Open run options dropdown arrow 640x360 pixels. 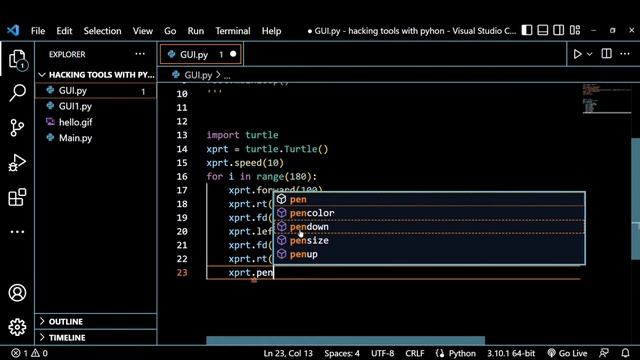(x=589, y=54)
